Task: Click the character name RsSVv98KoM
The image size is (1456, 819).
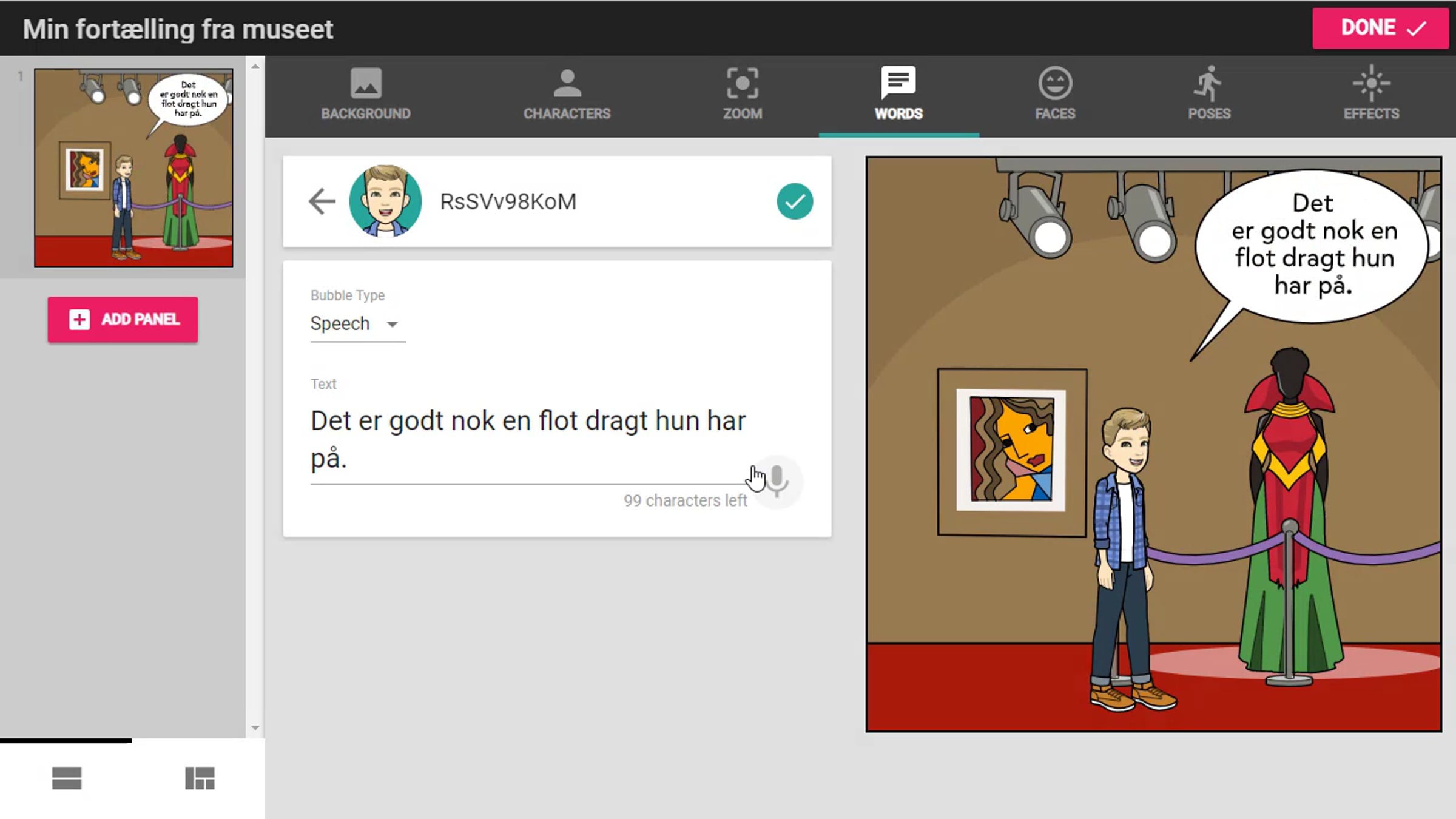Action: coord(508,201)
